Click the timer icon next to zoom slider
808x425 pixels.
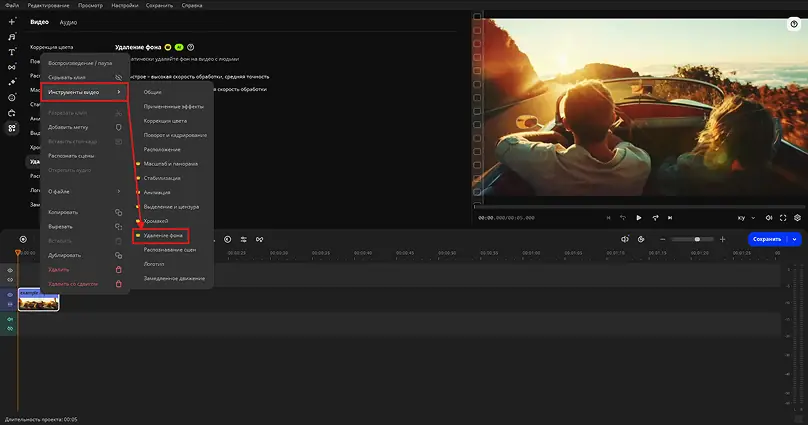pos(641,239)
